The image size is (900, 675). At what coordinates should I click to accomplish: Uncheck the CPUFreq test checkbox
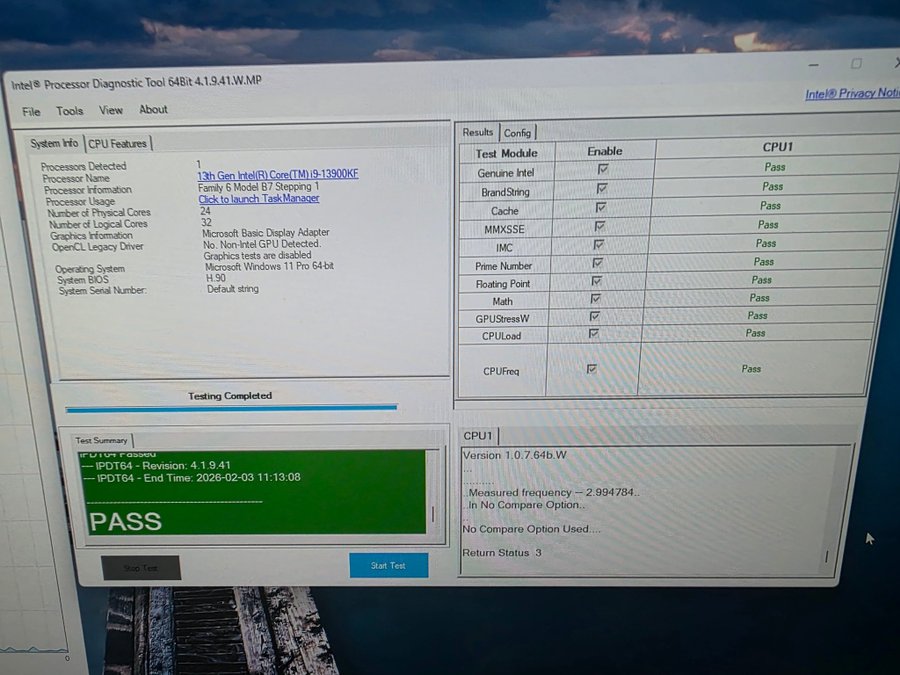click(x=592, y=369)
